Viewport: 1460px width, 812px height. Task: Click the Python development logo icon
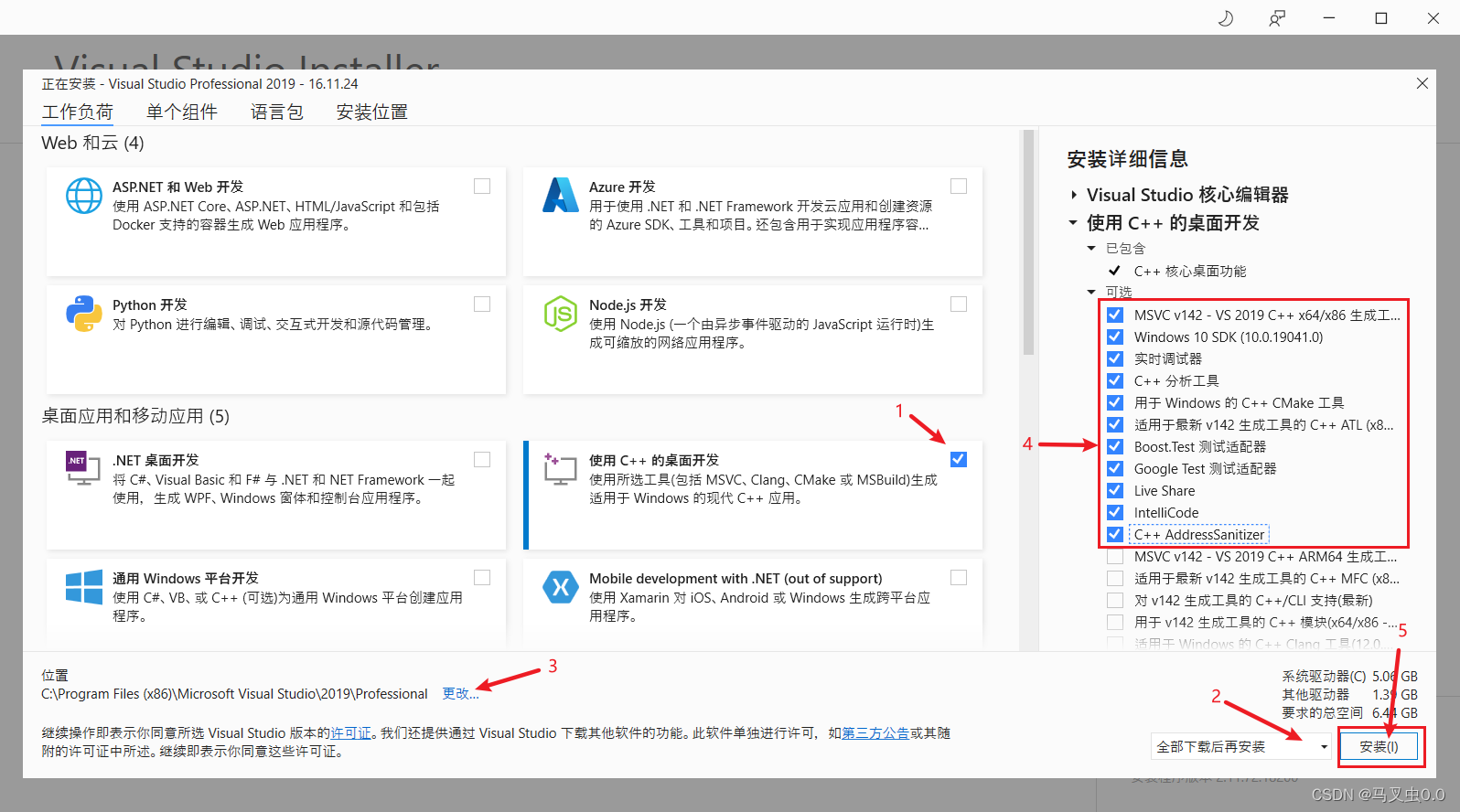83,314
